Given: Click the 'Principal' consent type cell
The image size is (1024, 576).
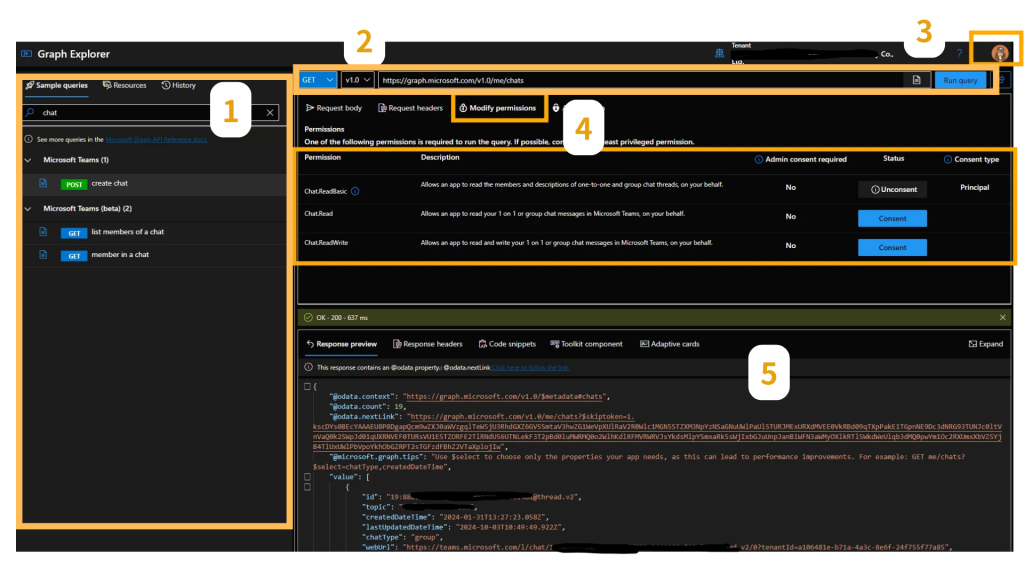Looking at the screenshot, I should point(974,187).
